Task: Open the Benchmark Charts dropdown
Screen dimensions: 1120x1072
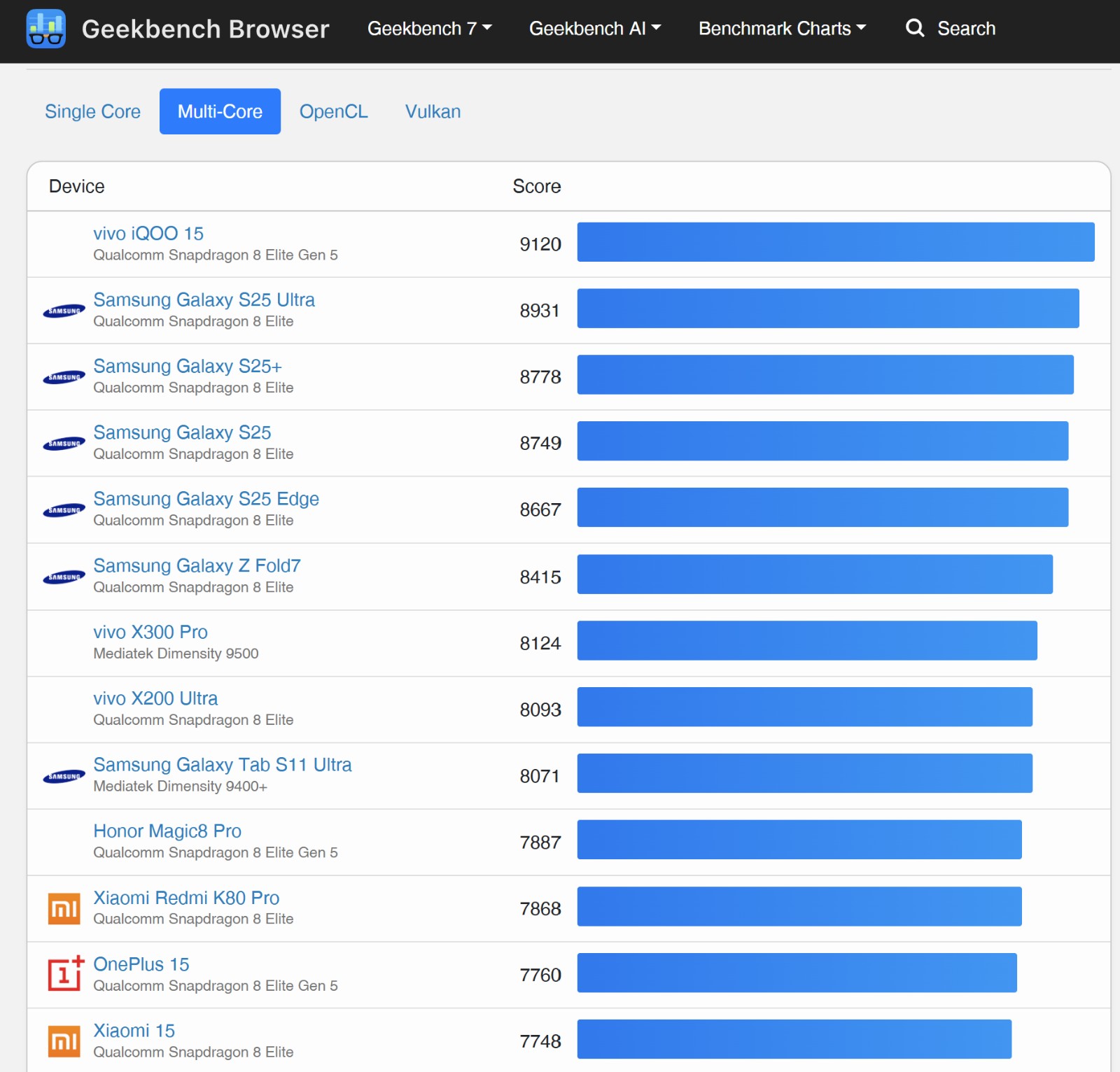Action: point(783,29)
